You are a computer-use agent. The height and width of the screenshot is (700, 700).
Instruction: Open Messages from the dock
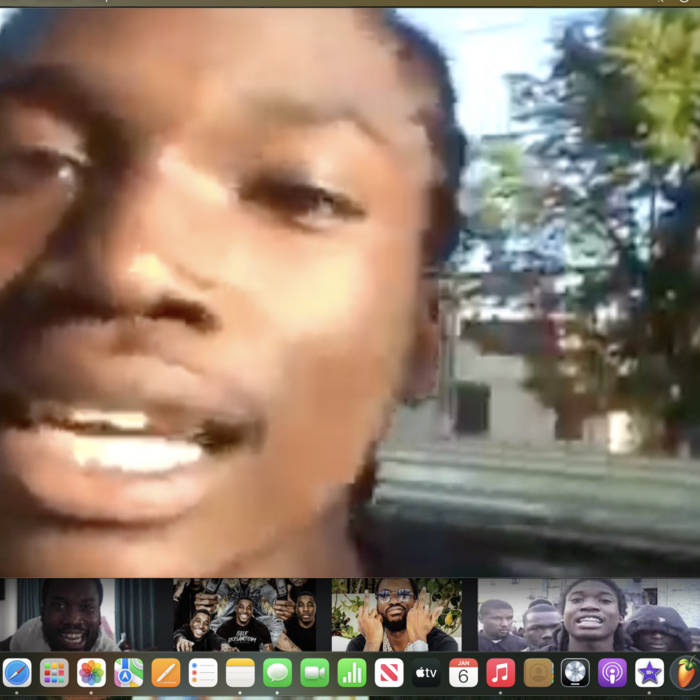coord(277,672)
